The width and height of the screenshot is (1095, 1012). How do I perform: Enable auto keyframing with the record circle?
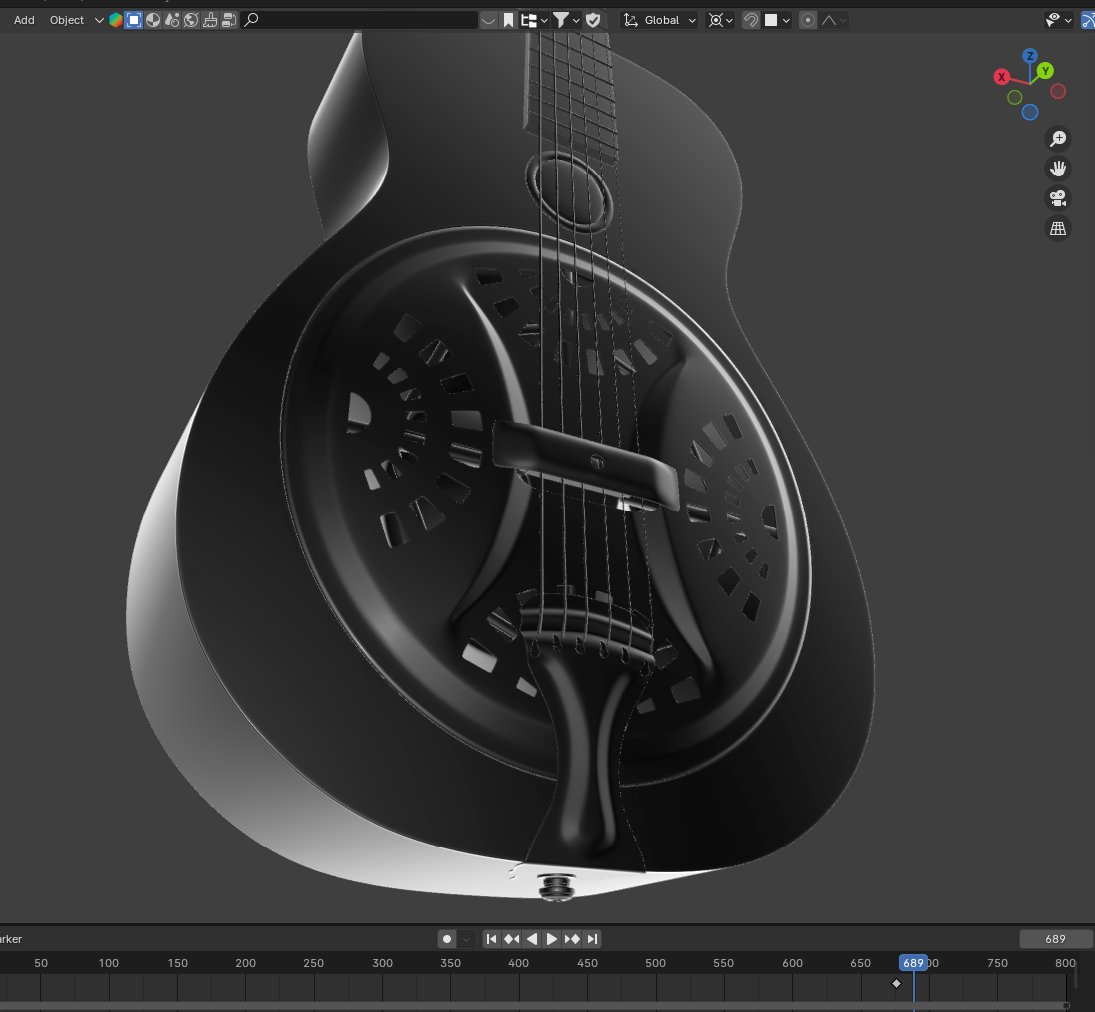pos(446,938)
